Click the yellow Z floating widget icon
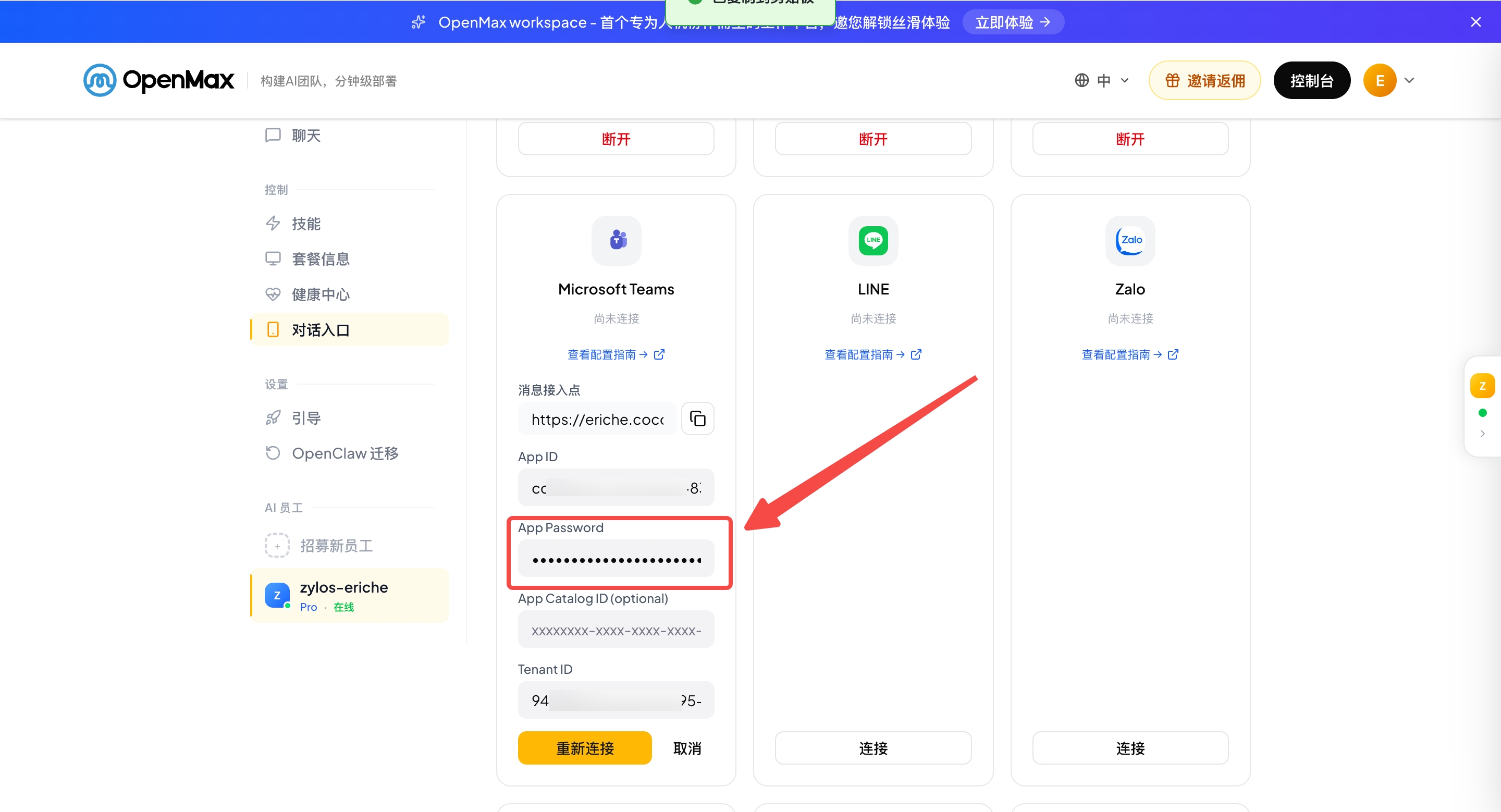1501x812 pixels. click(1482, 386)
